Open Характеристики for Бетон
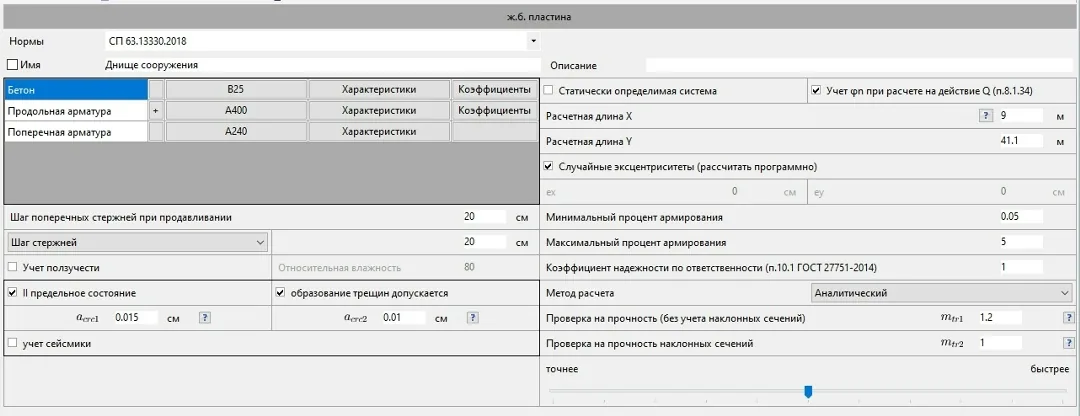This screenshot has height=416, width=1080. click(x=379, y=90)
